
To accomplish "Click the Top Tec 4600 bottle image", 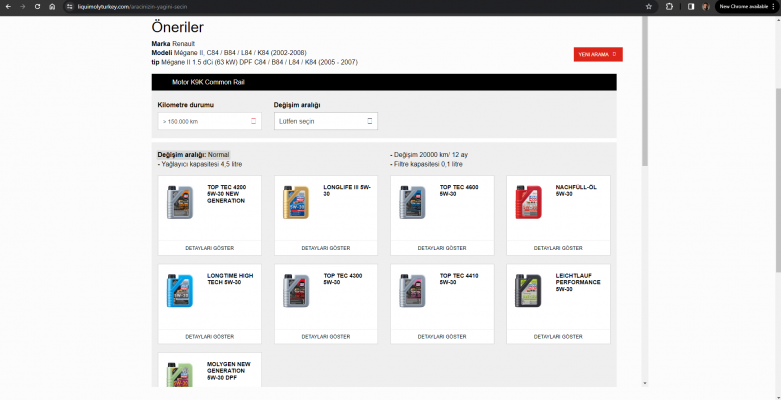I will 412,202.
